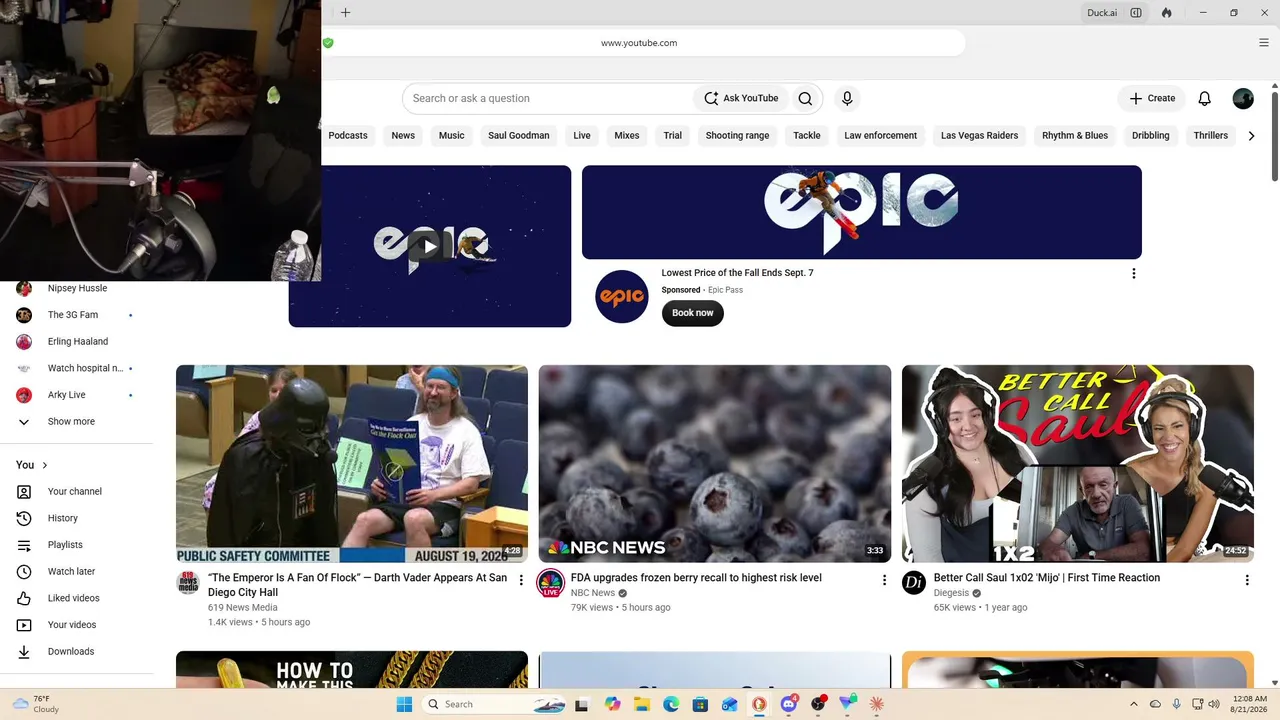Open the Better Call Saul reaction thumbnail
The height and width of the screenshot is (720, 1280).
[1078, 464]
